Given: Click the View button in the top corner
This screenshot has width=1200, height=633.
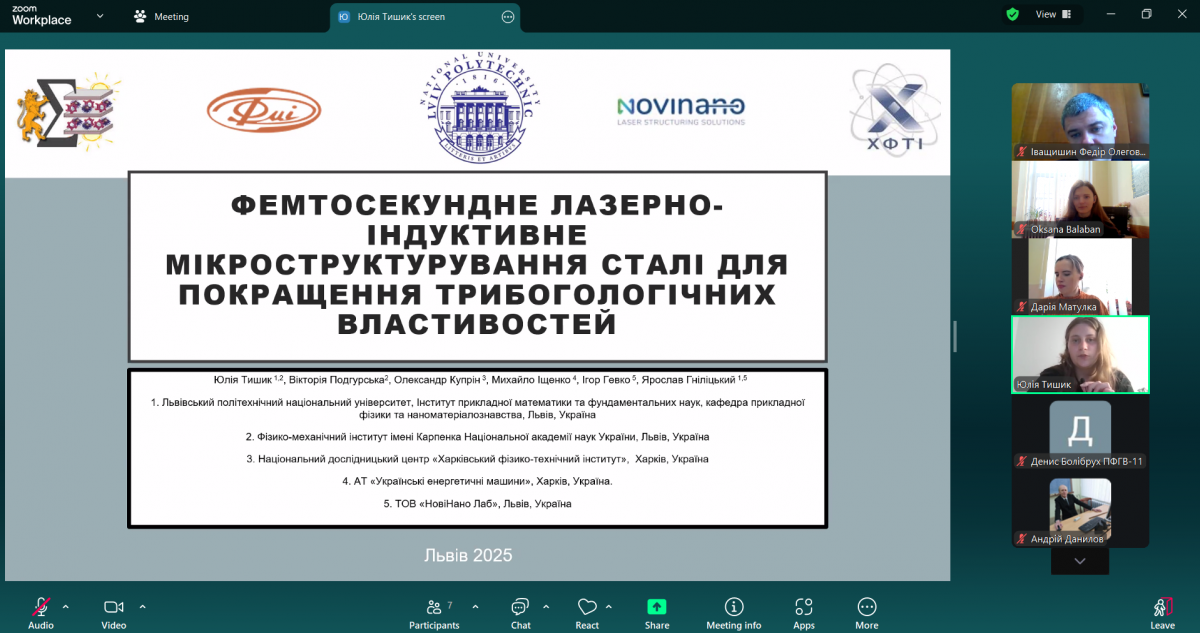Looking at the screenshot, I should click(1049, 16).
